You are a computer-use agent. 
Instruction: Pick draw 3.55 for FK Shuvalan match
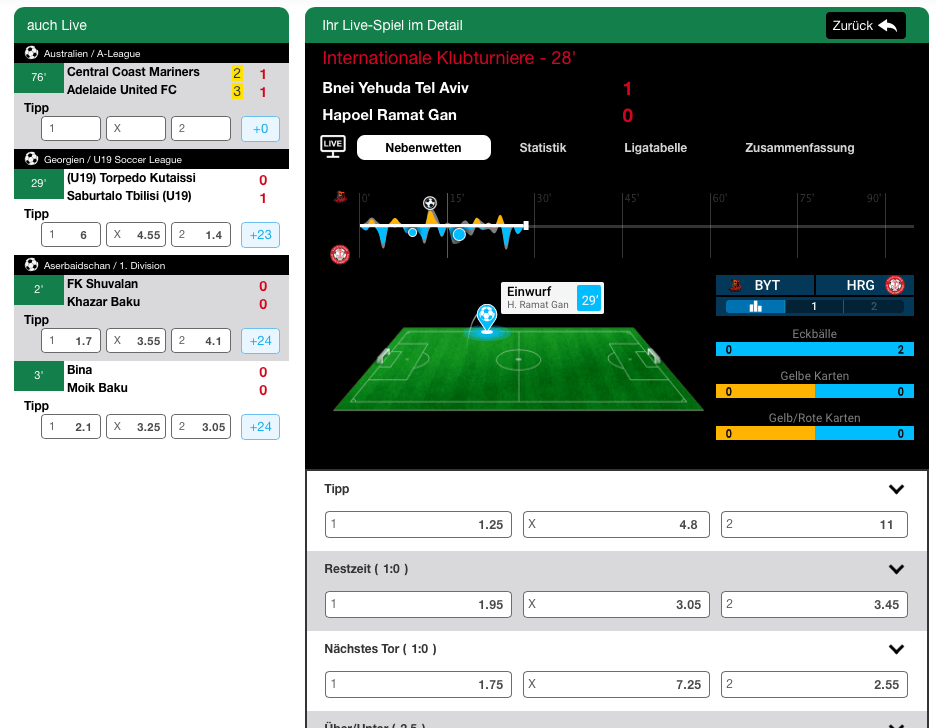[x=136, y=341]
